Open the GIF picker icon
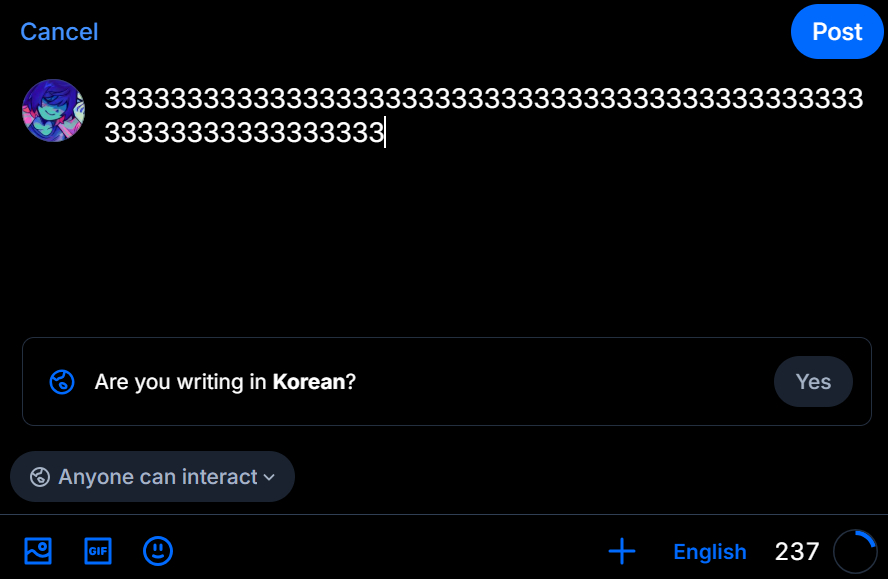The height and width of the screenshot is (579, 888). (98, 551)
